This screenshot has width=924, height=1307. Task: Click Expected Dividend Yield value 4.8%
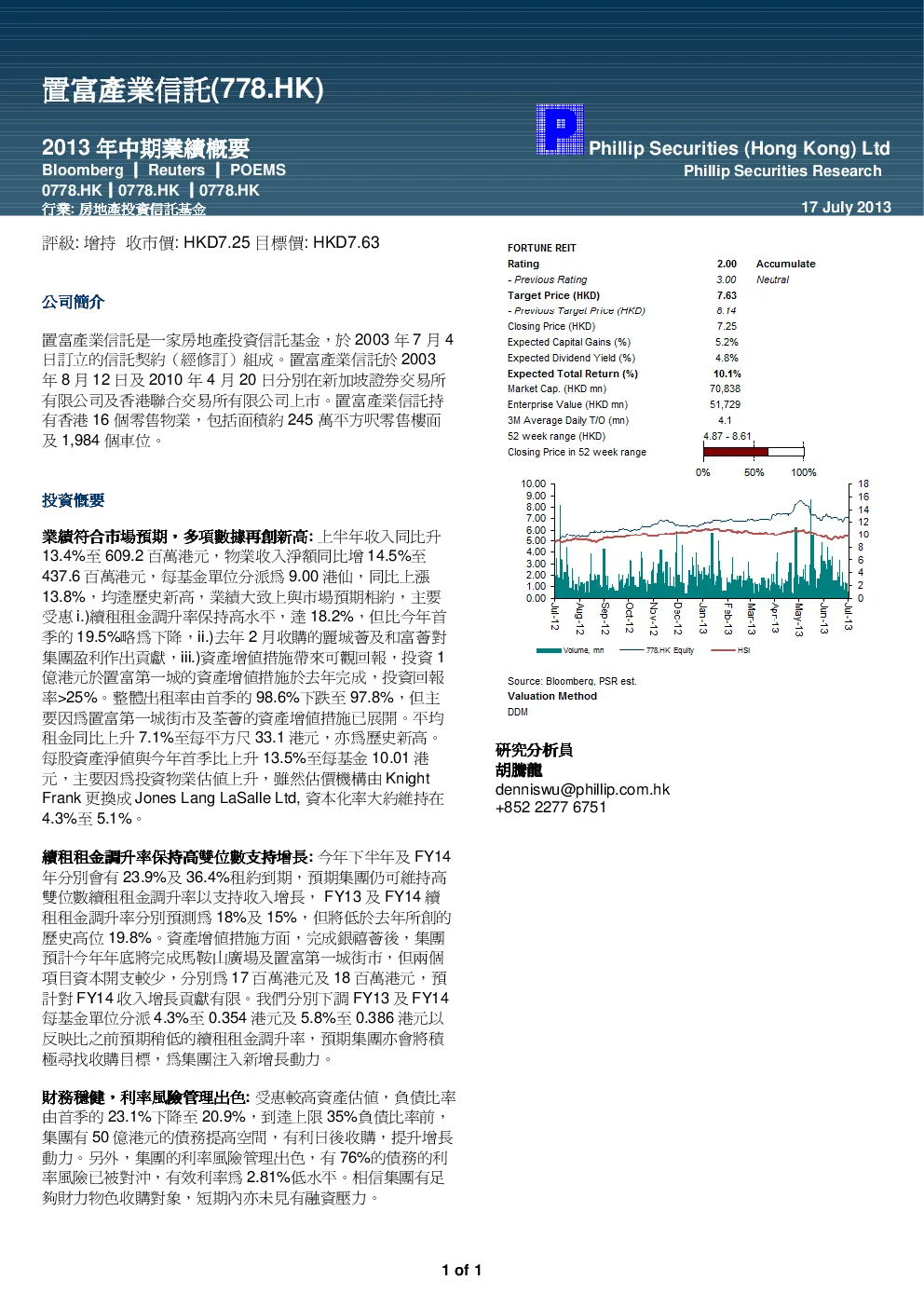click(727, 358)
